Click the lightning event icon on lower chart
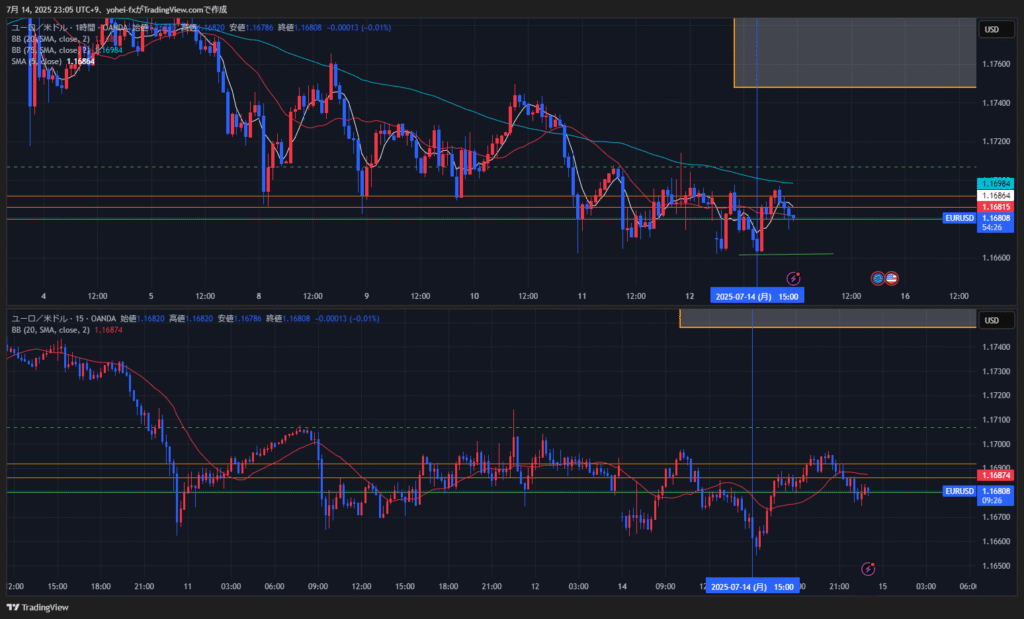The image size is (1024, 619). (868, 569)
